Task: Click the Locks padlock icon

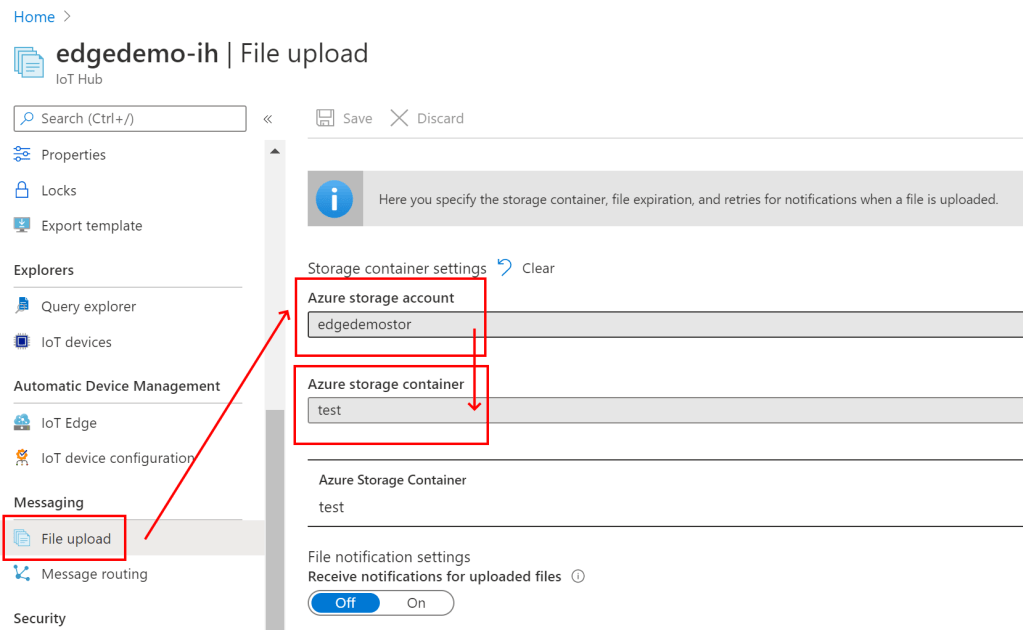Action: 22,190
